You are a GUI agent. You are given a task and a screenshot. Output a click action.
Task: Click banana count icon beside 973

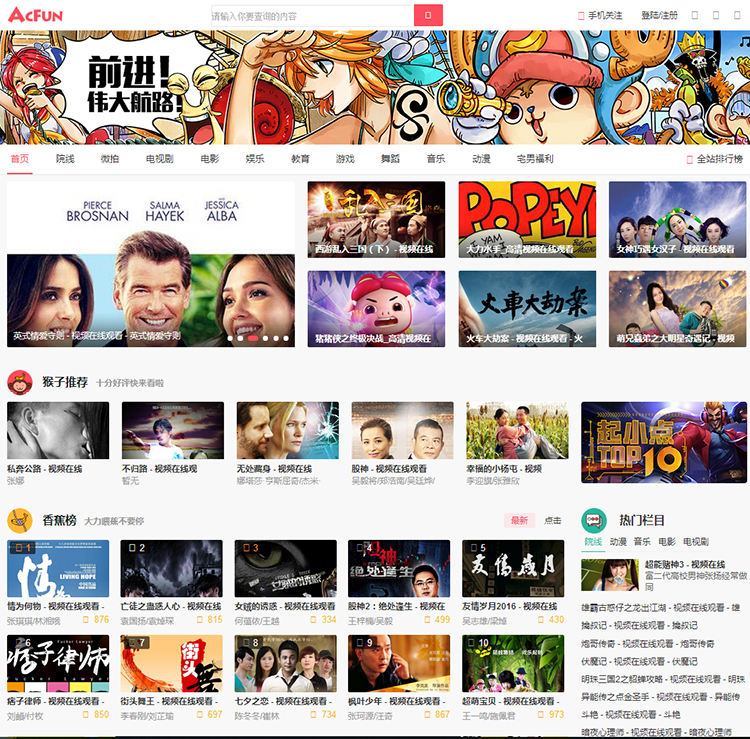pyautogui.click(x=540, y=715)
